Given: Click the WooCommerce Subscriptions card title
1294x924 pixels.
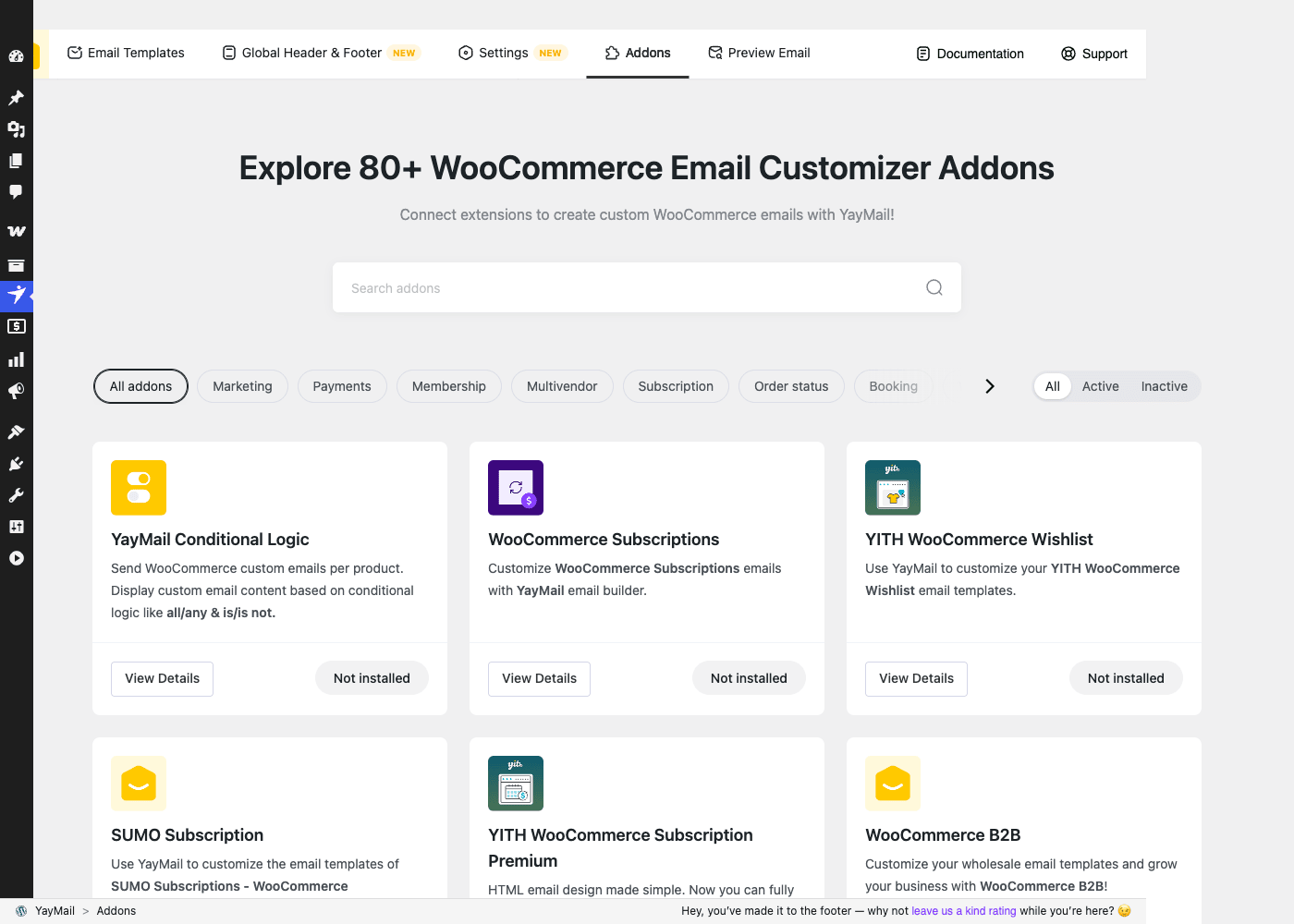Looking at the screenshot, I should [604, 540].
